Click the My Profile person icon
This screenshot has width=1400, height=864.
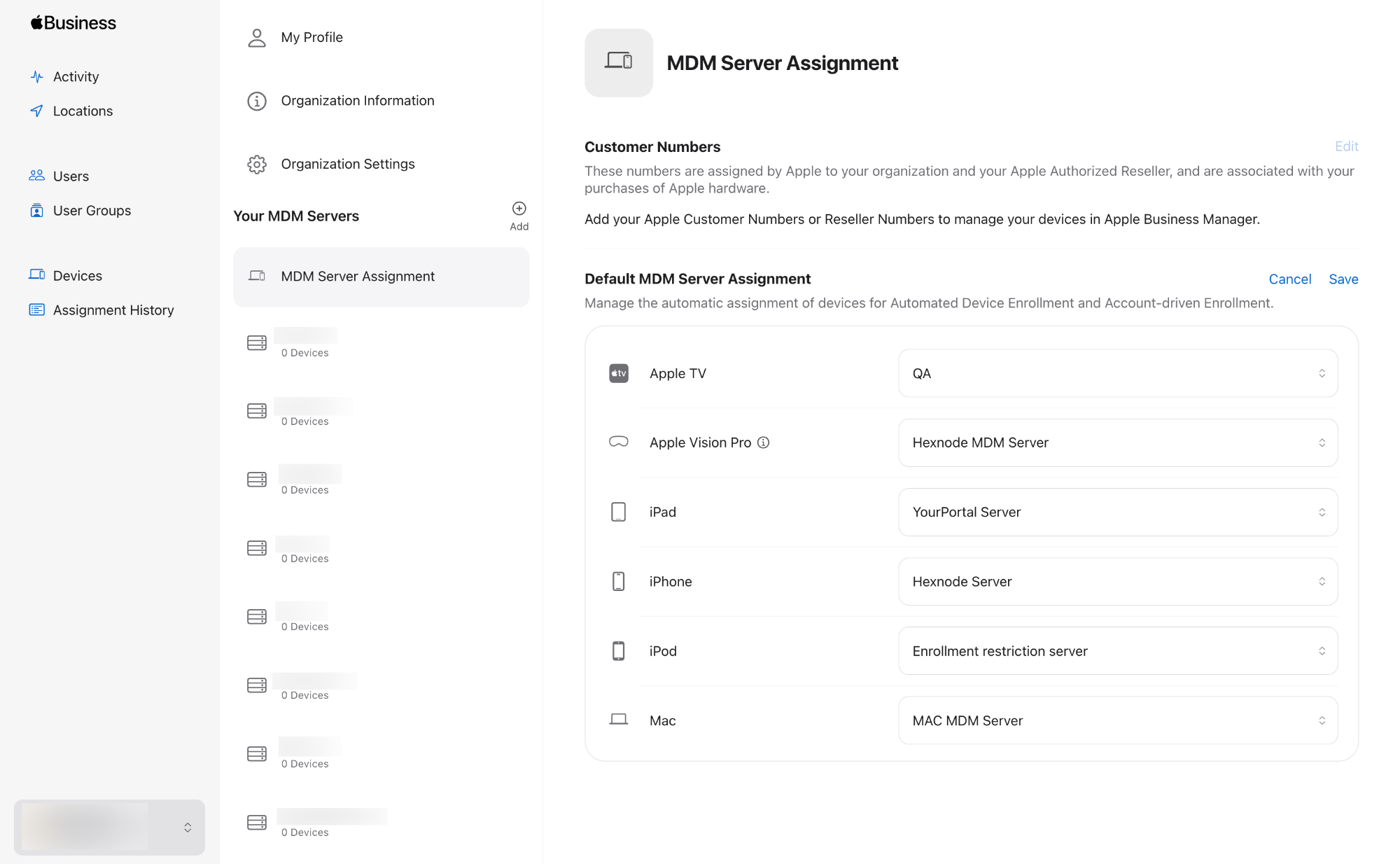tap(257, 37)
